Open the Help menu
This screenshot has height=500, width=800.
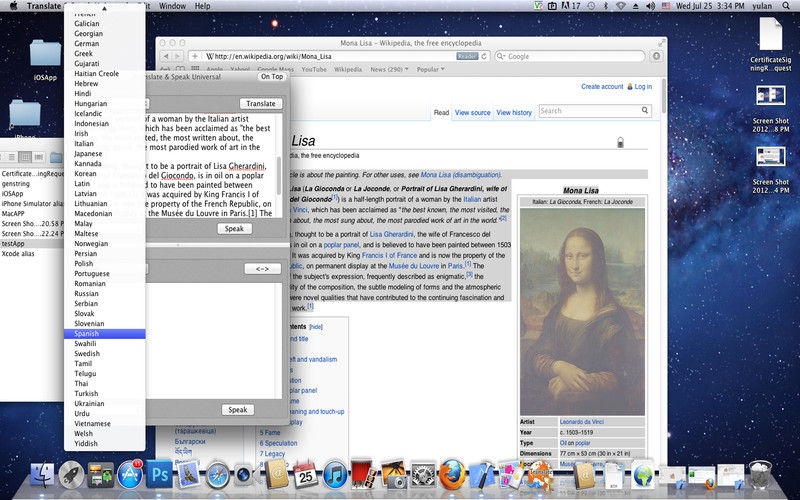click(203, 6)
